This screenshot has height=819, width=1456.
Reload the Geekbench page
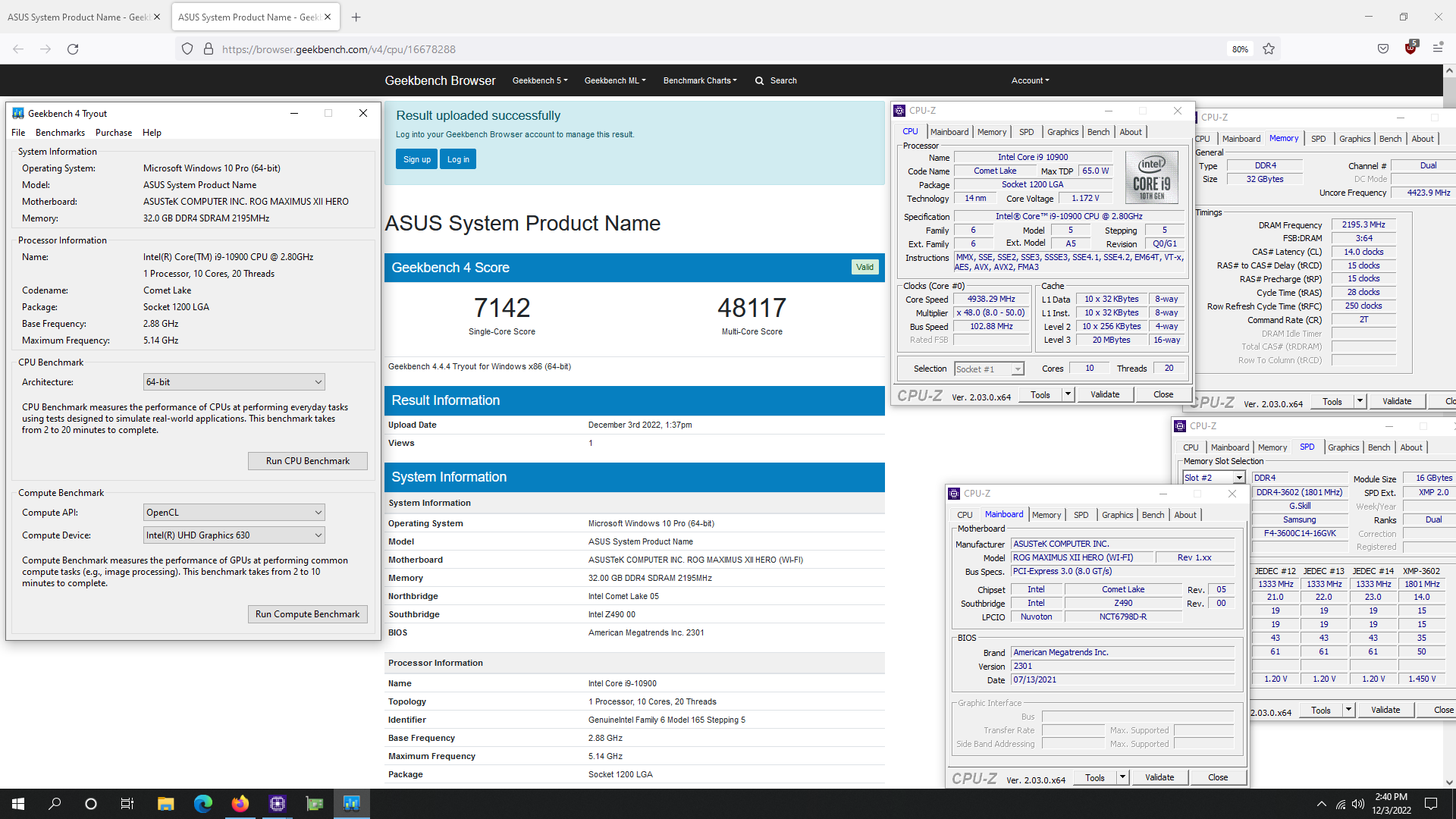[x=73, y=49]
